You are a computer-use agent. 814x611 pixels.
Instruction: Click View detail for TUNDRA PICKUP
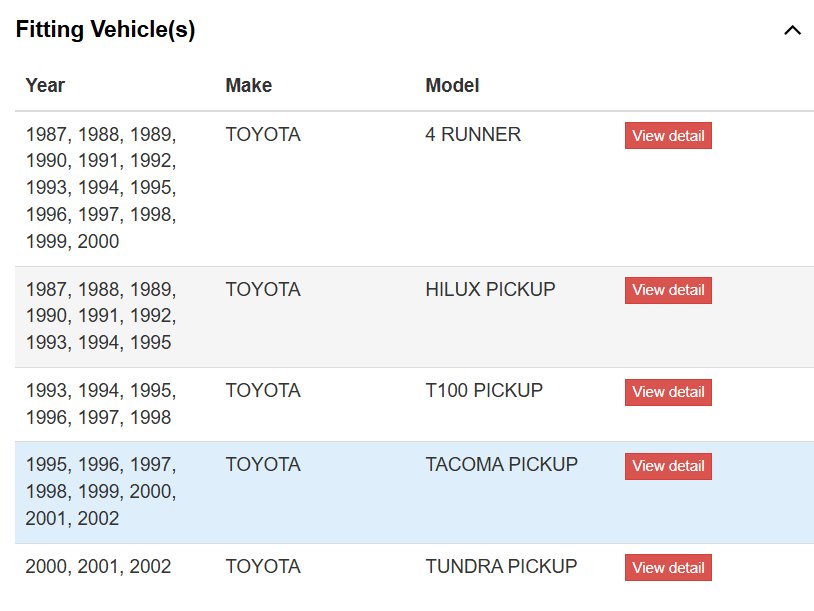coord(668,567)
